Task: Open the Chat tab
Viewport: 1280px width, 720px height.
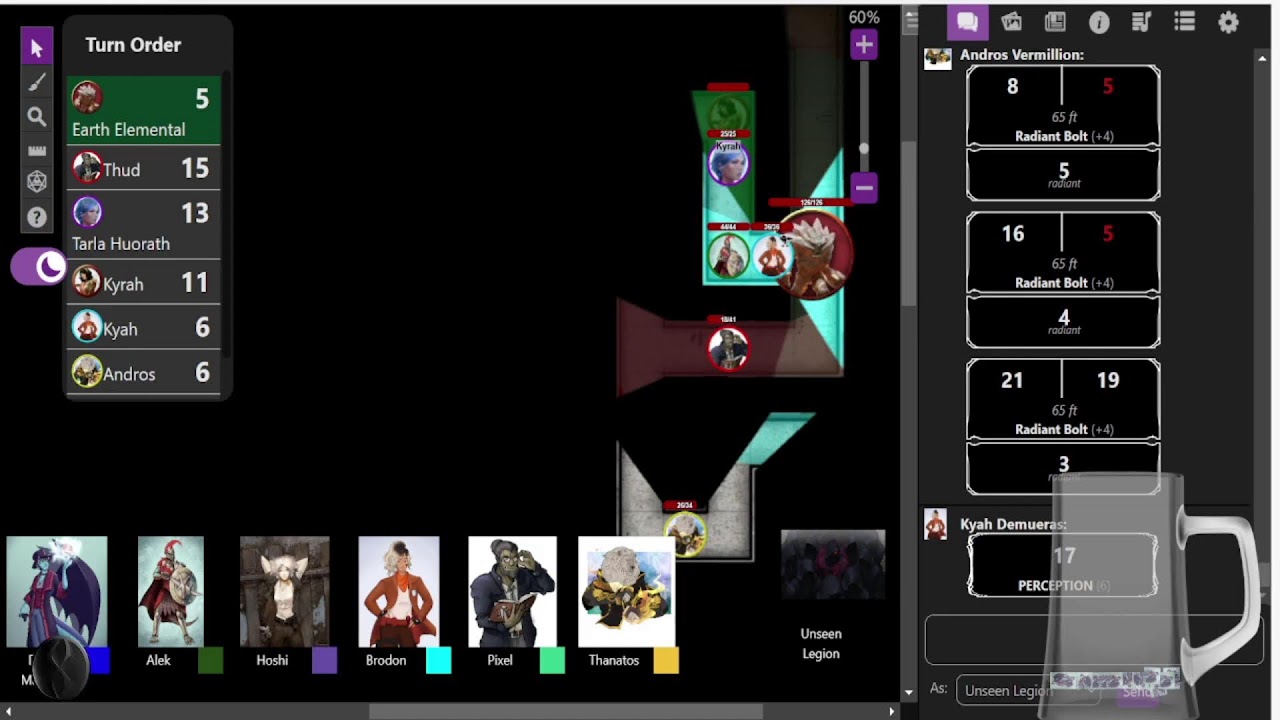Action: (967, 22)
